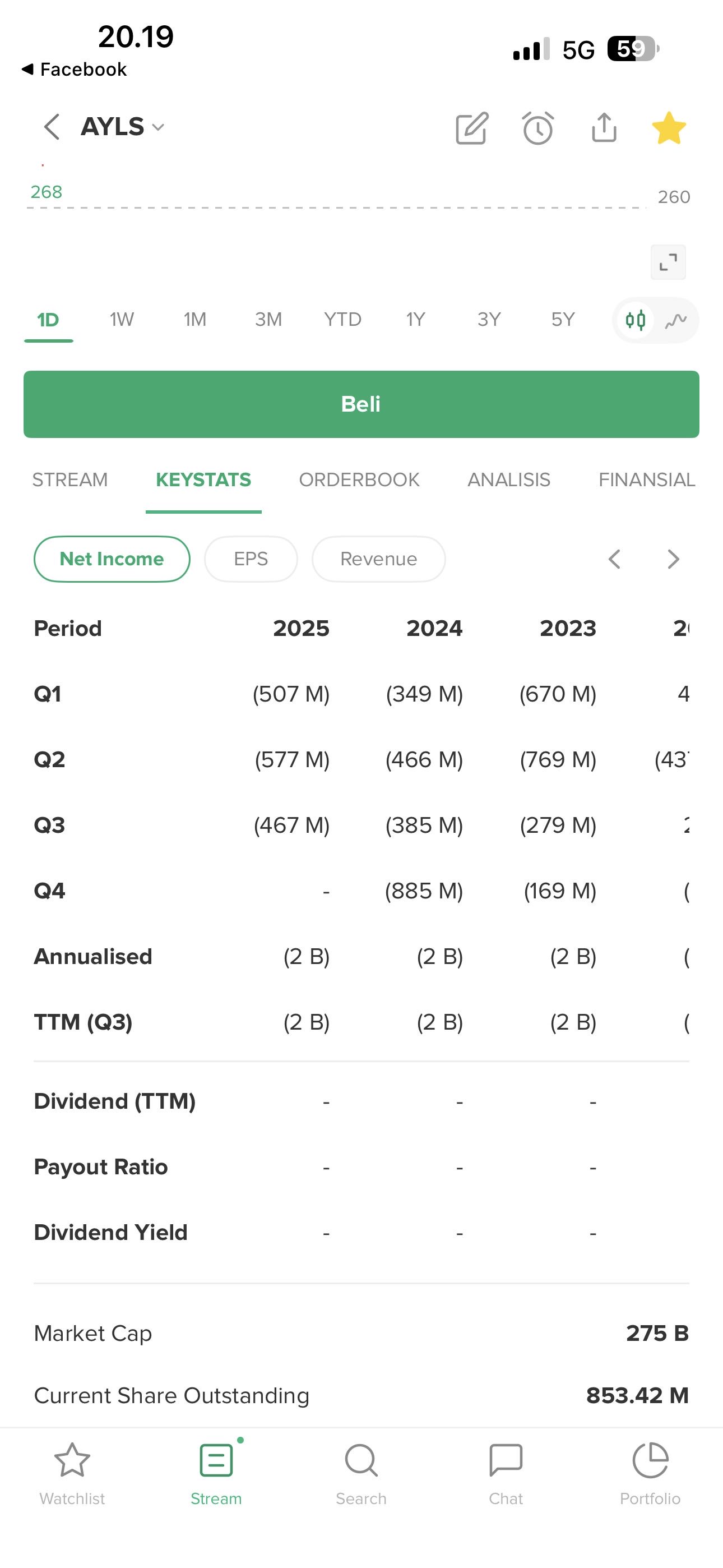Select the Revenue filter chip
Image resolution: width=723 pixels, height=1568 pixels.
[x=378, y=559]
